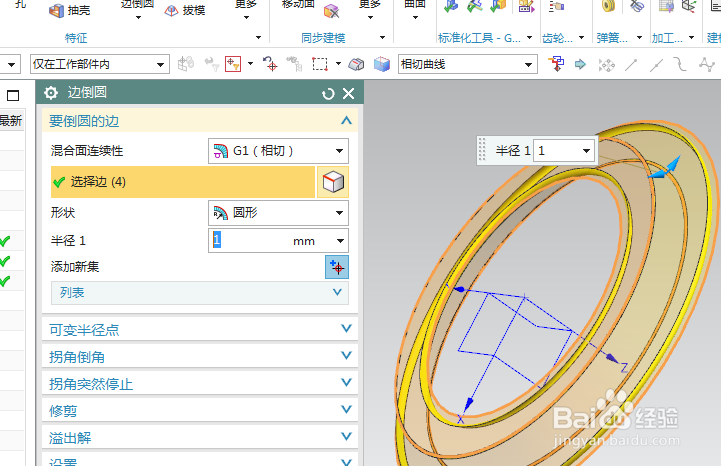
Task: Click the square window icon above 最新
Action: (13, 95)
